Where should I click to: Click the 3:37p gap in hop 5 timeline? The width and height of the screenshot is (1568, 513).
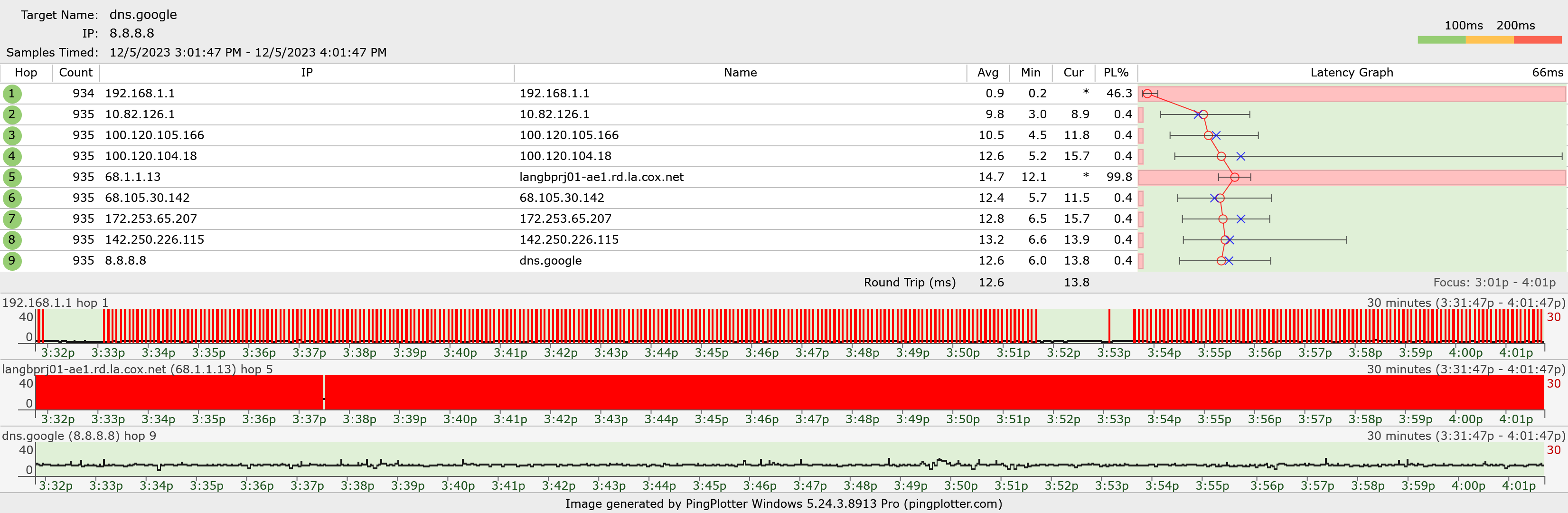(x=324, y=392)
